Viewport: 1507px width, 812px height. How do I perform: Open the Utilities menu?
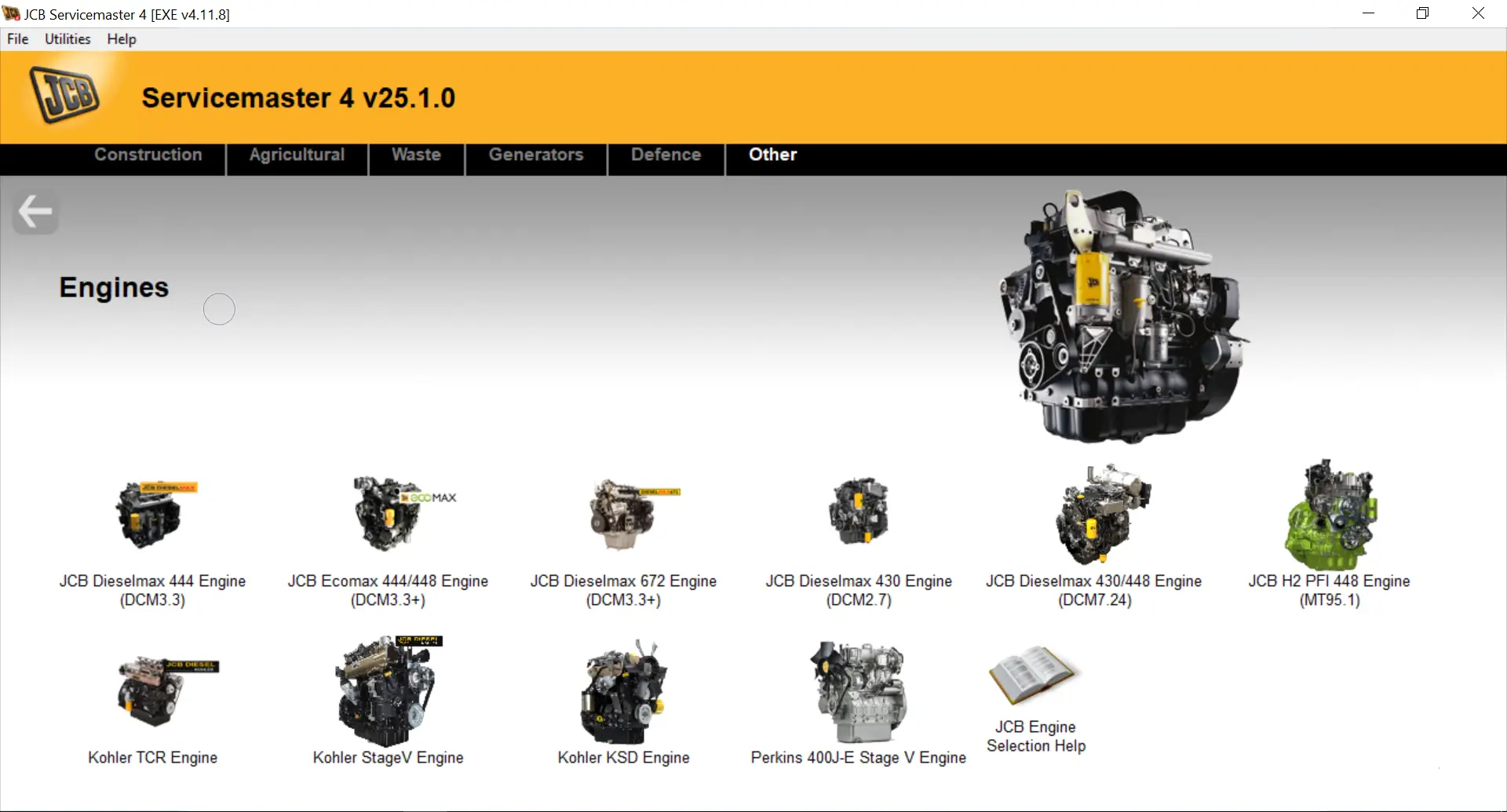click(68, 39)
